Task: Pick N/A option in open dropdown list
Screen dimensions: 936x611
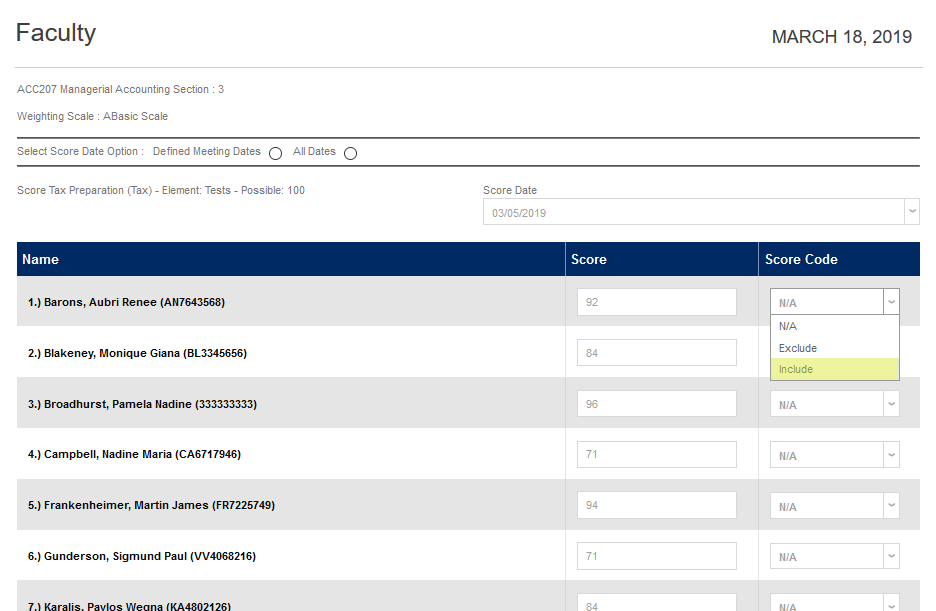Action: pyautogui.click(x=834, y=326)
